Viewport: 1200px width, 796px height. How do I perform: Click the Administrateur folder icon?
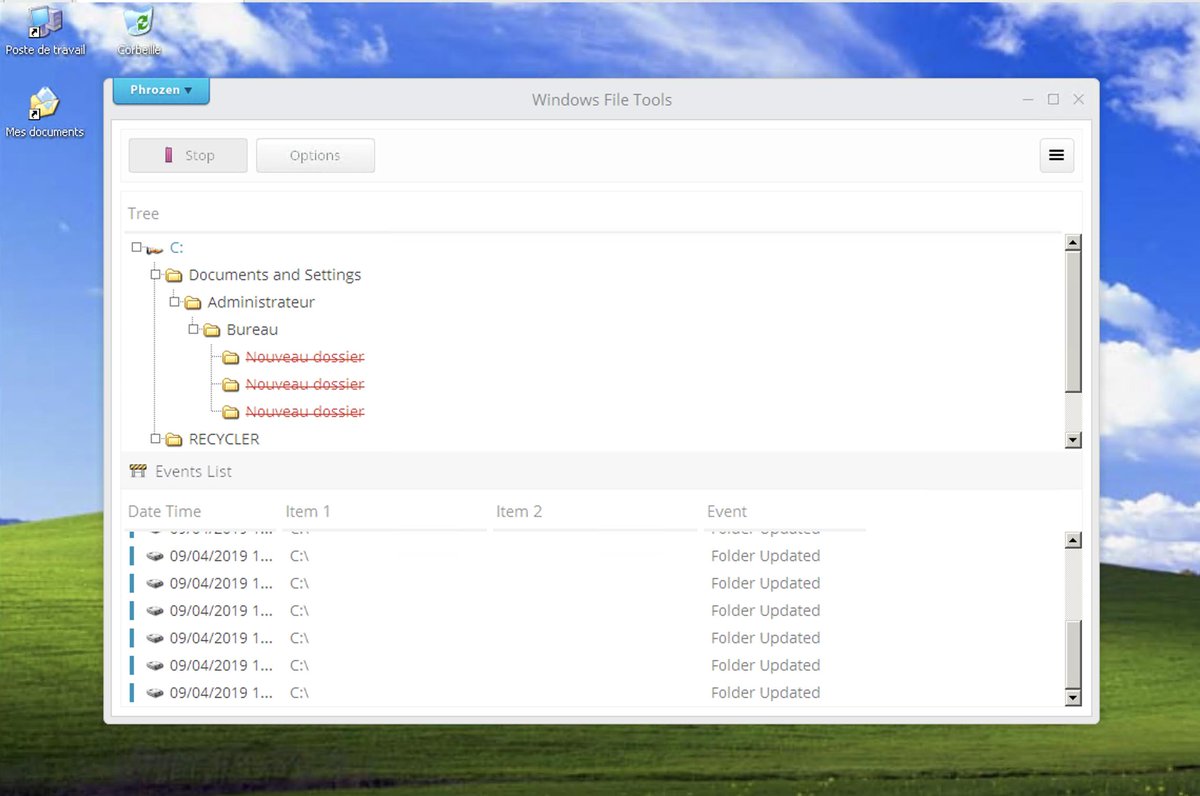click(x=193, y=302)
